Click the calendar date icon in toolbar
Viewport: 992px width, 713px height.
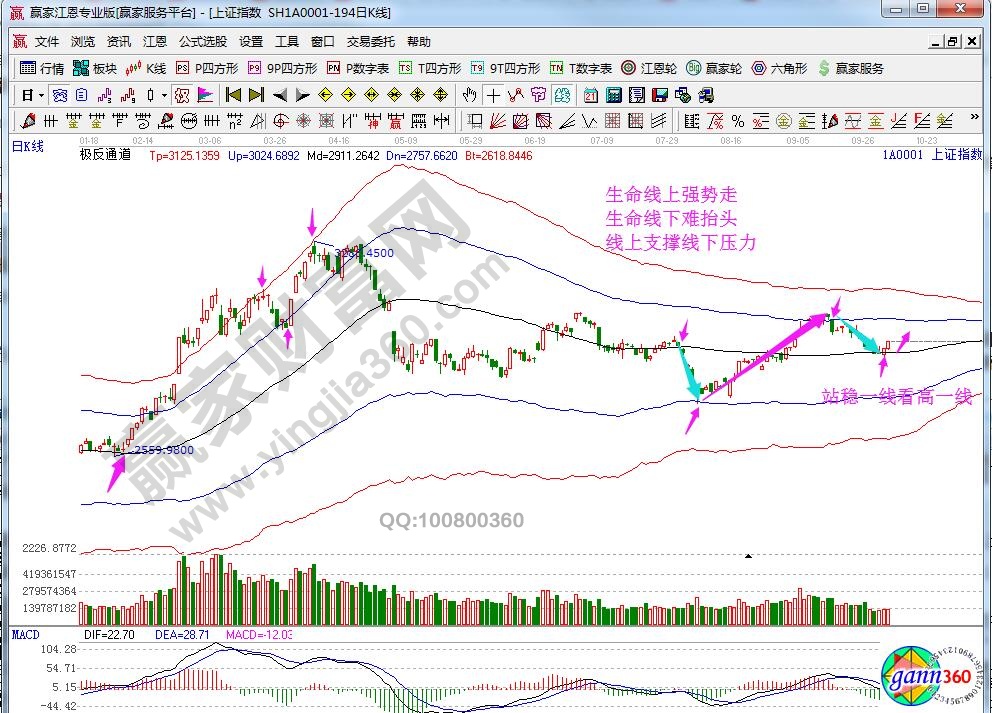(591, 95)
